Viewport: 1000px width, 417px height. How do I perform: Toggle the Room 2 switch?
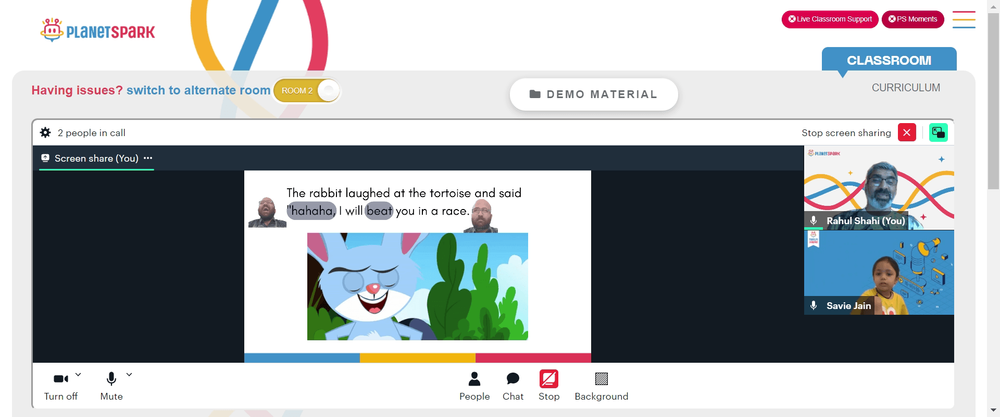[x=307, y=91]
